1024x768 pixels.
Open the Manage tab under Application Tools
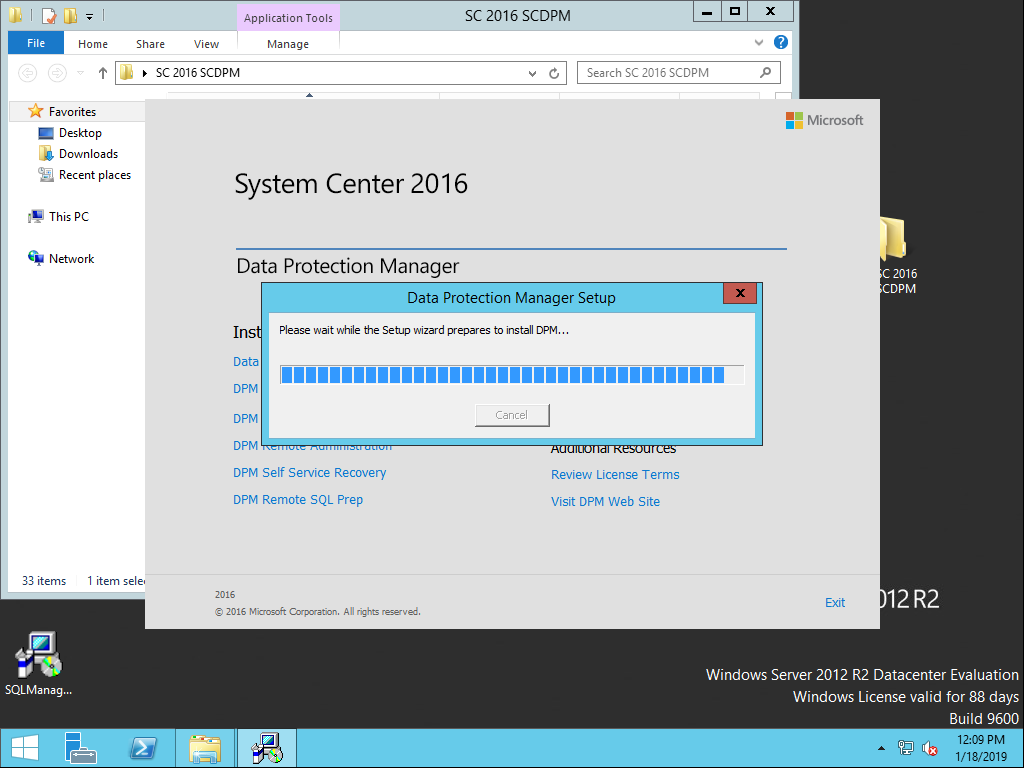(x=287, y=43)
